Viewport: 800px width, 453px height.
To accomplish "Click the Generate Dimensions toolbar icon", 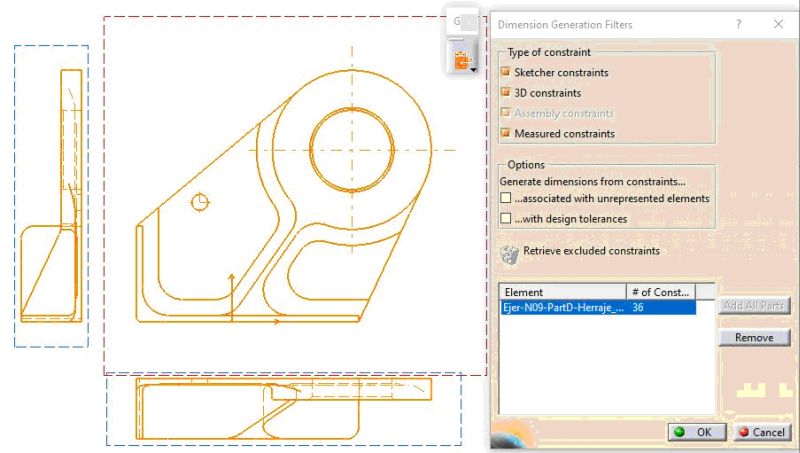I will [x=462, y=62].
